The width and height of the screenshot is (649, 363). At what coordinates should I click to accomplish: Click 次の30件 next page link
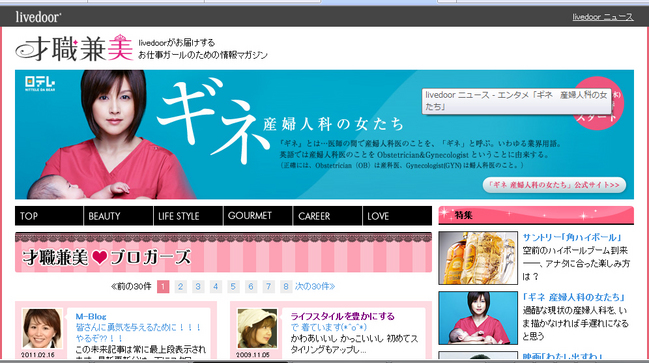pyautogui.click(x=315, y=286)
